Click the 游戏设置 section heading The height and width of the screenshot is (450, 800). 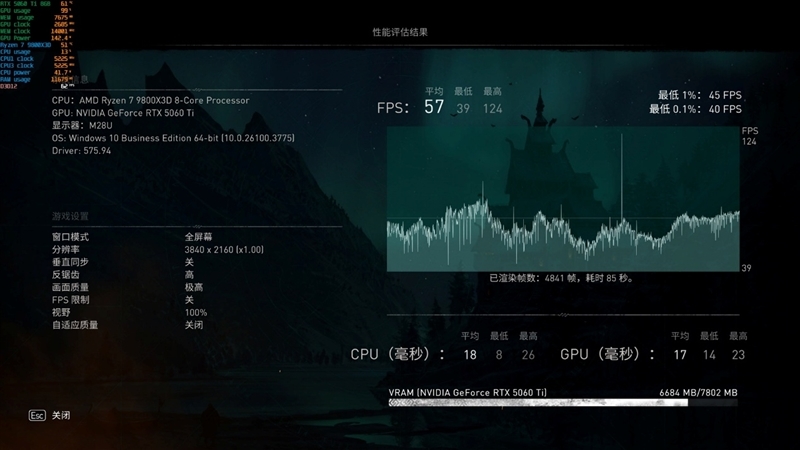tap(70, 216)
